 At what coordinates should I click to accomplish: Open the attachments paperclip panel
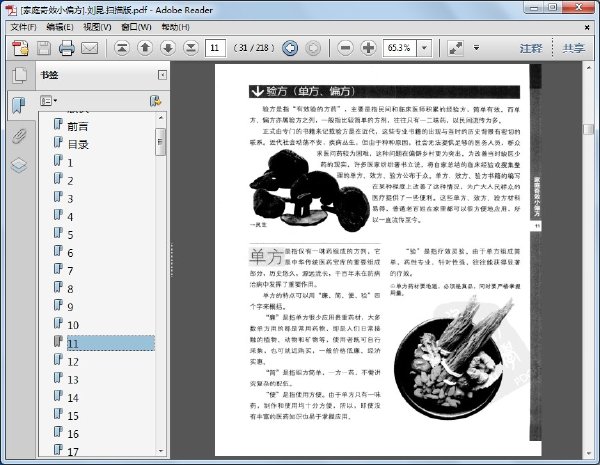click(x=19, y=136)
